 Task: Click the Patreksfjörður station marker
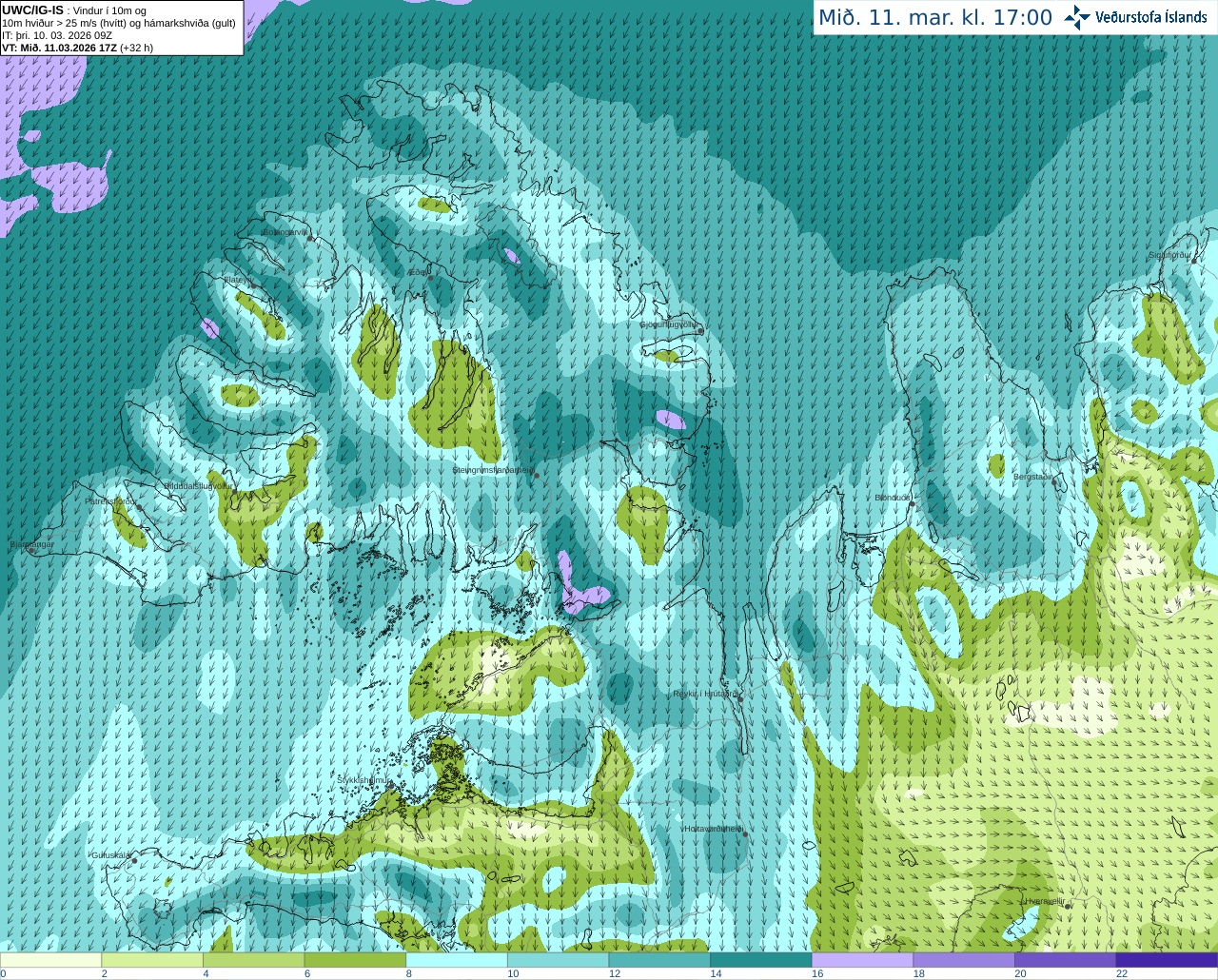click(140, 507)
